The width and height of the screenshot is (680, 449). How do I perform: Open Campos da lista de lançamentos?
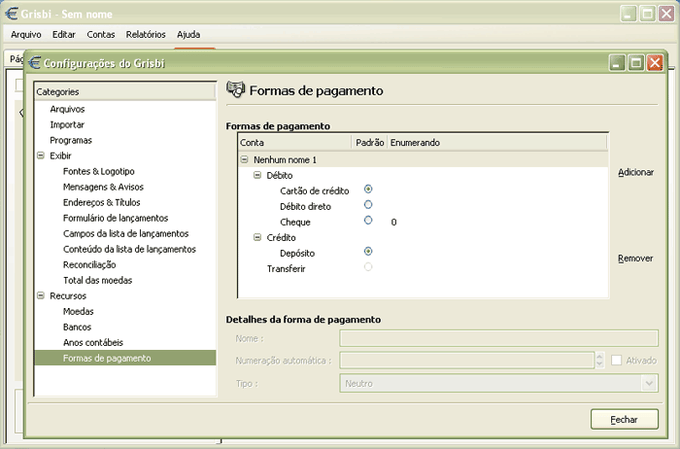(126, 234)
